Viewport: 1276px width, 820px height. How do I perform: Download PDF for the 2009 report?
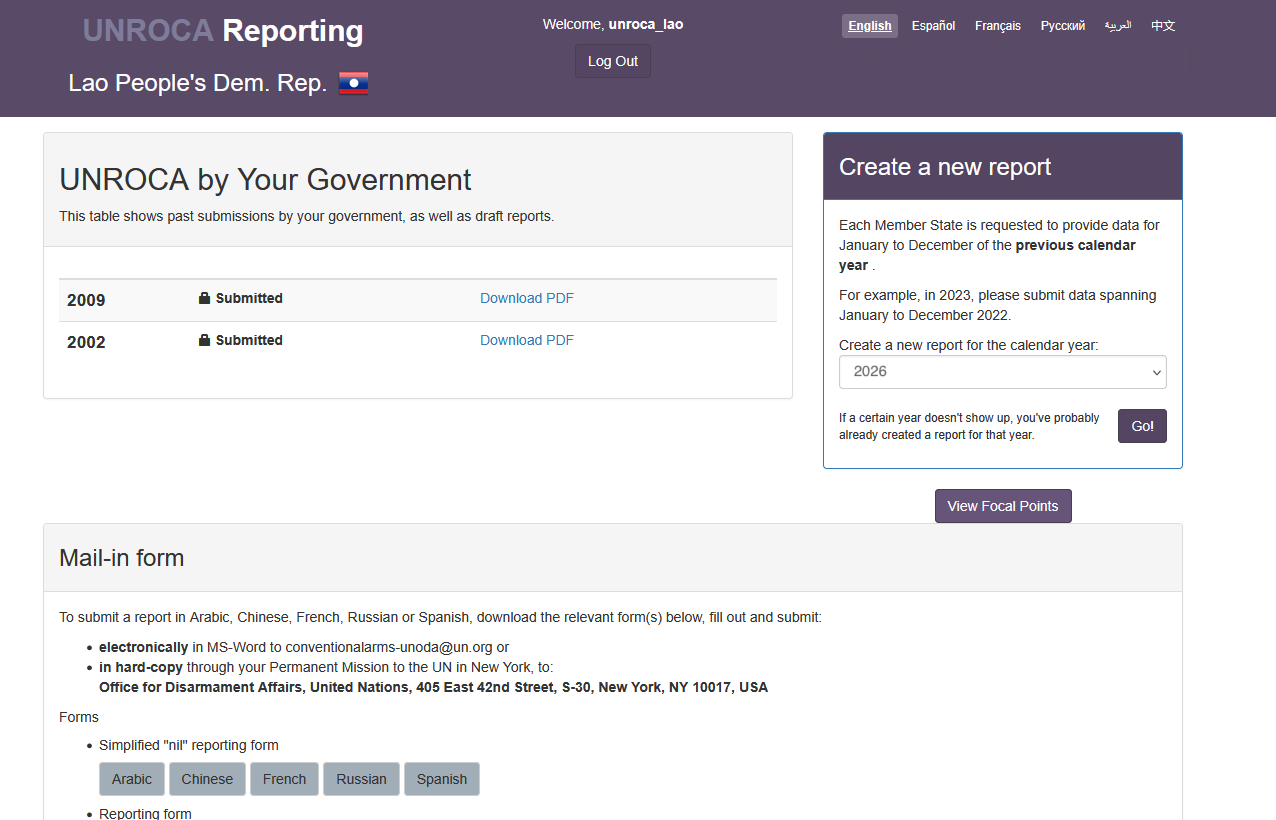pyautogui.click(x=527, y=298)
